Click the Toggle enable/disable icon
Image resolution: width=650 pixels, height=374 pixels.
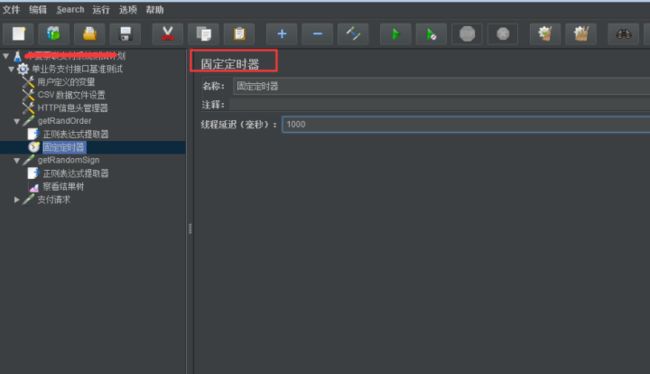pyautogui.click(x=353, y=34)
